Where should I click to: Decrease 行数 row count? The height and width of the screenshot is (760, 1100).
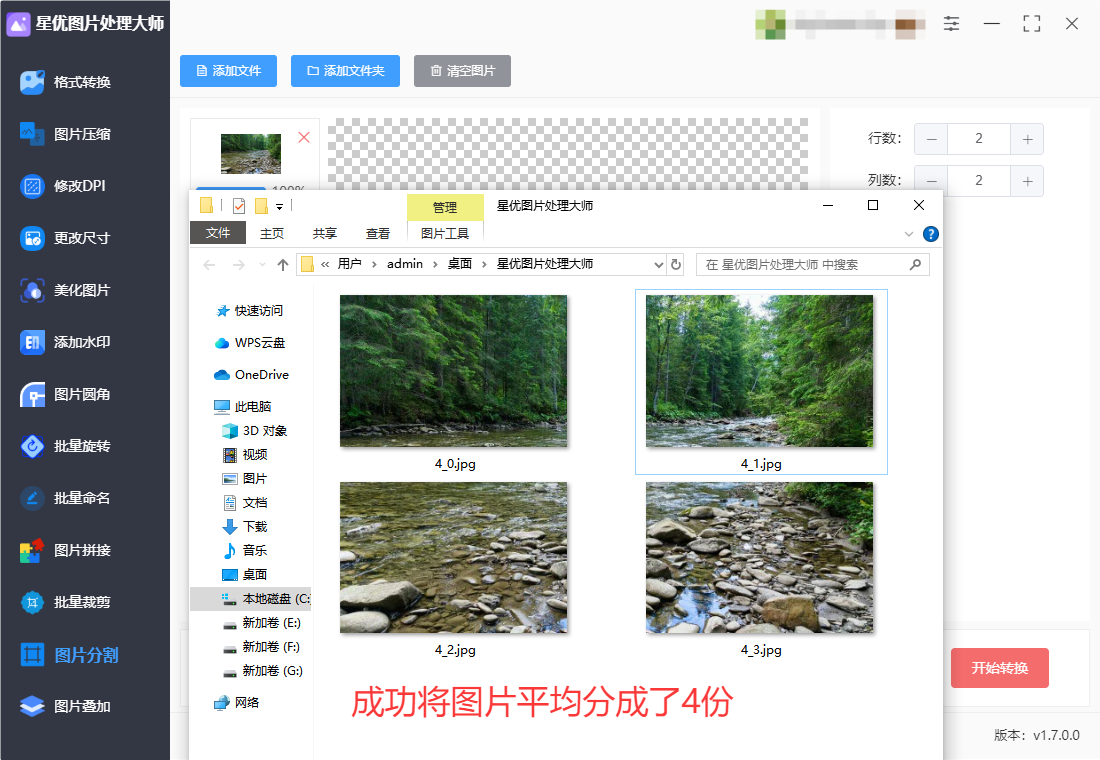point(931,139)
